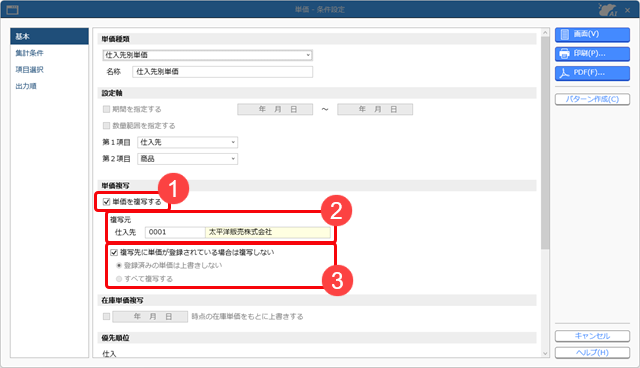640x368 pixels.
Task: Click the キャンセル button
Action: [x=592, y=336]
